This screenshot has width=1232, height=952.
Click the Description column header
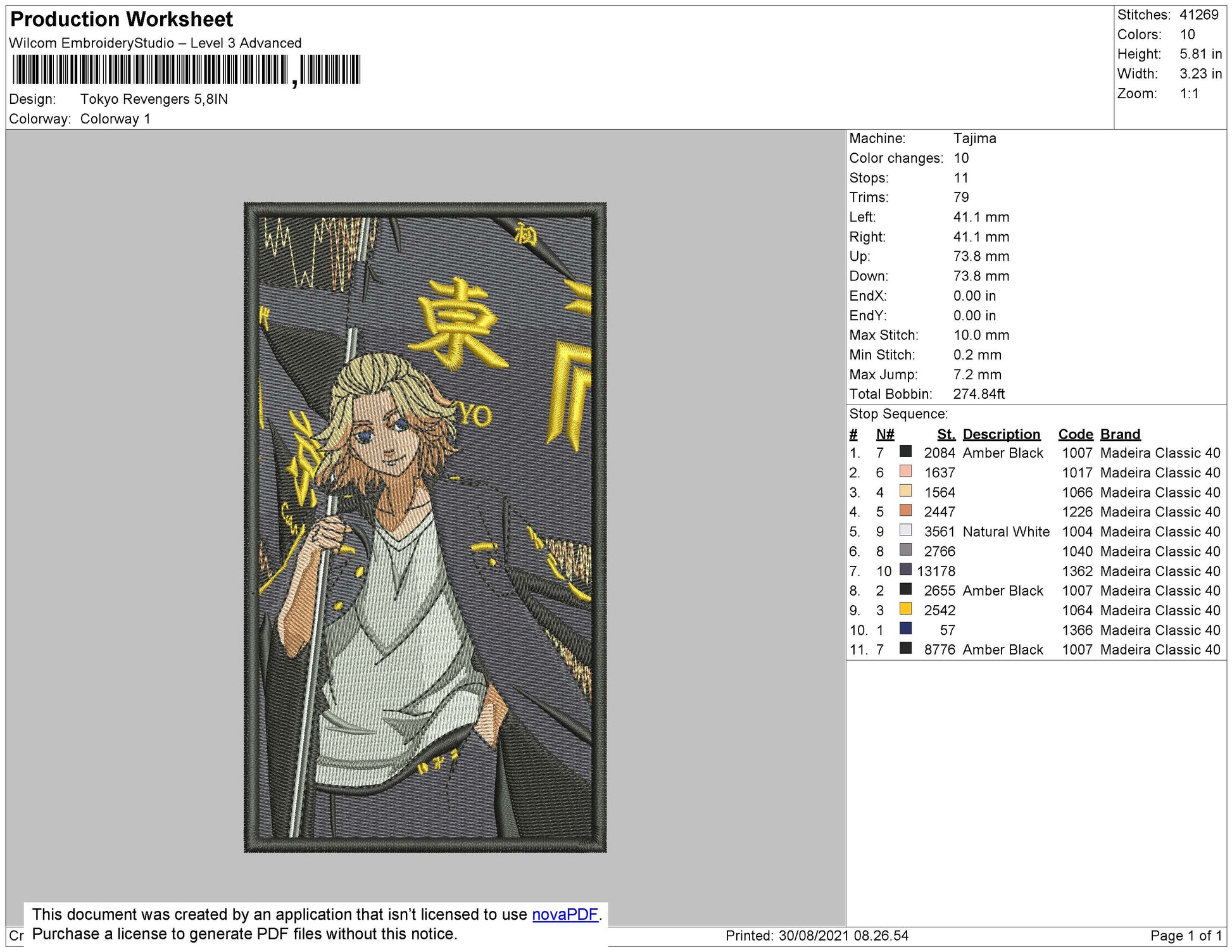click(1001, 434)
